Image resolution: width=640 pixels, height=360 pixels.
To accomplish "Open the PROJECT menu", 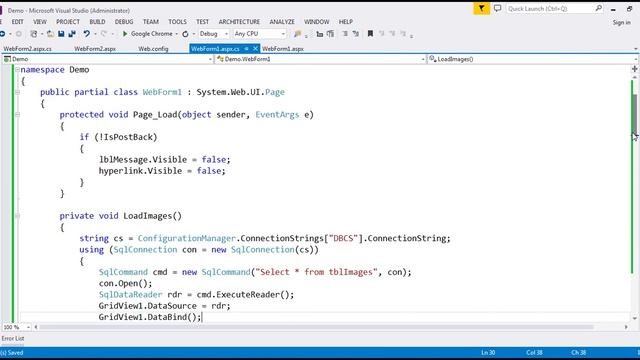I will tap(68, 22).
